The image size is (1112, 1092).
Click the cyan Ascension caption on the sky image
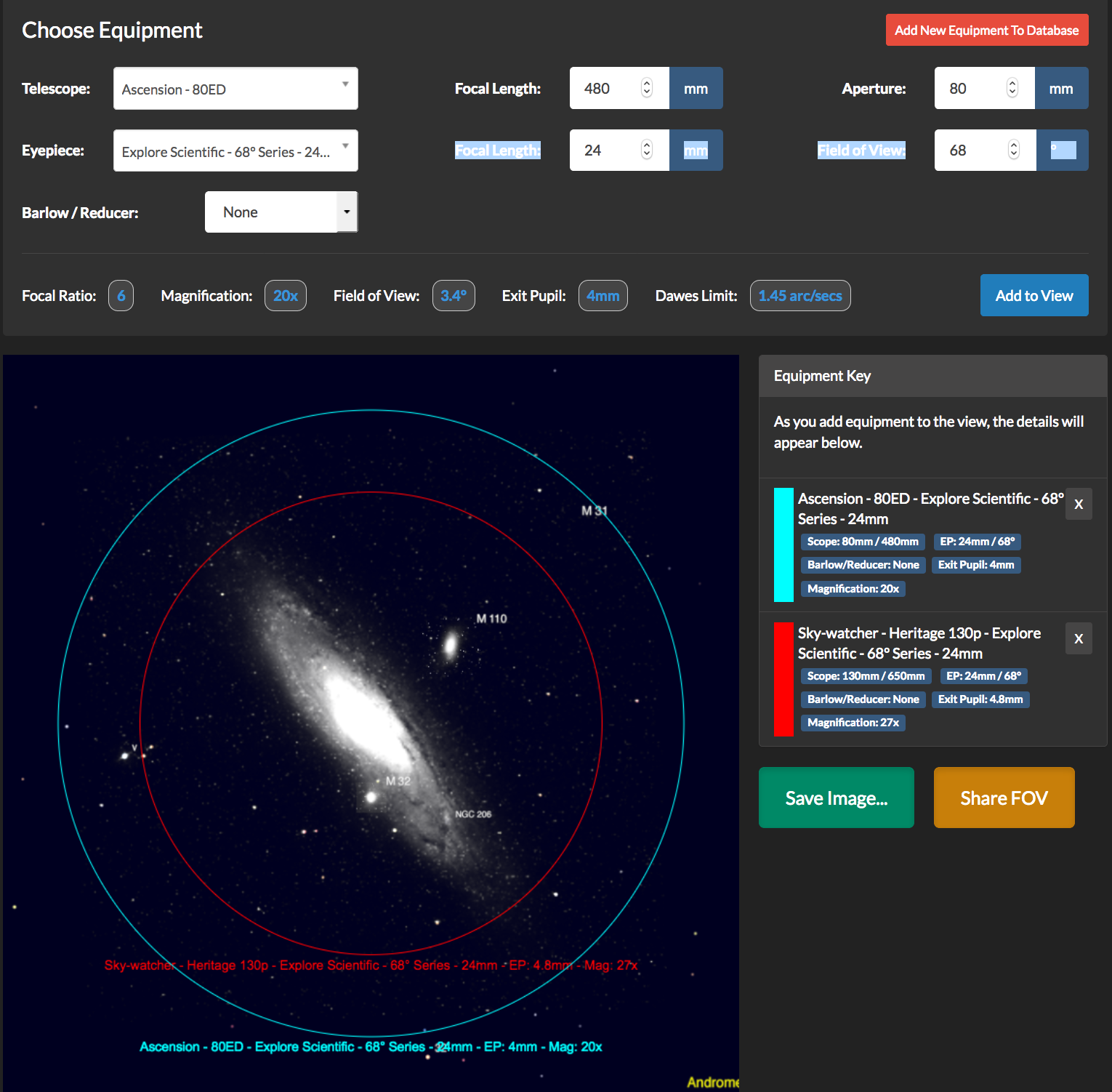tap(371, 1047)
